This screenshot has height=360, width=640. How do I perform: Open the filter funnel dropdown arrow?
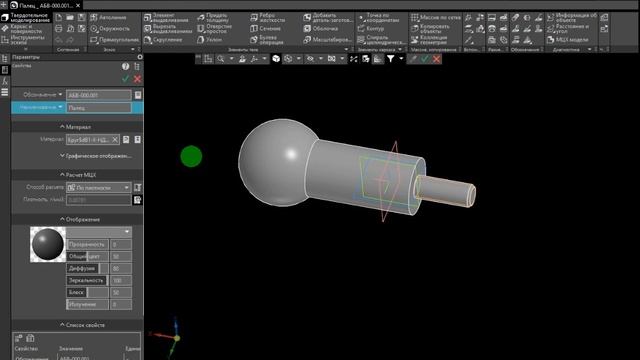pyautogui.click(x=401, y=59)
